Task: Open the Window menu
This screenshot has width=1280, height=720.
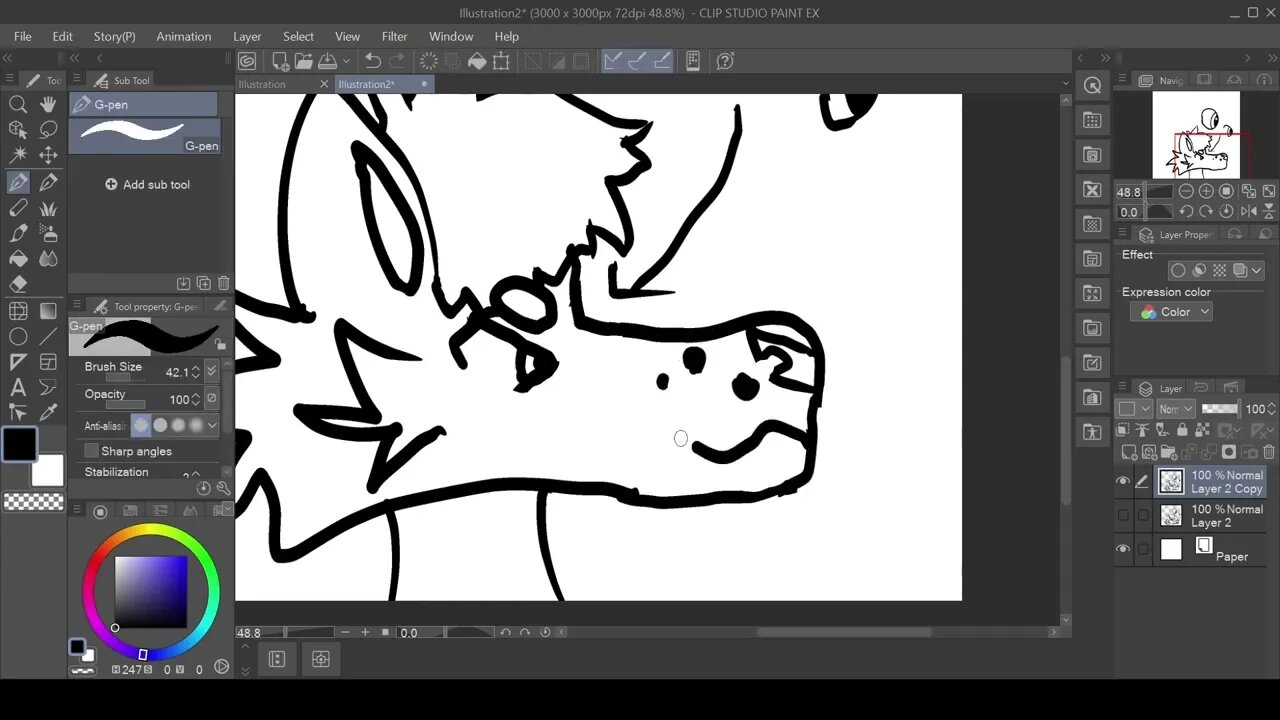Action: (451, 36)
